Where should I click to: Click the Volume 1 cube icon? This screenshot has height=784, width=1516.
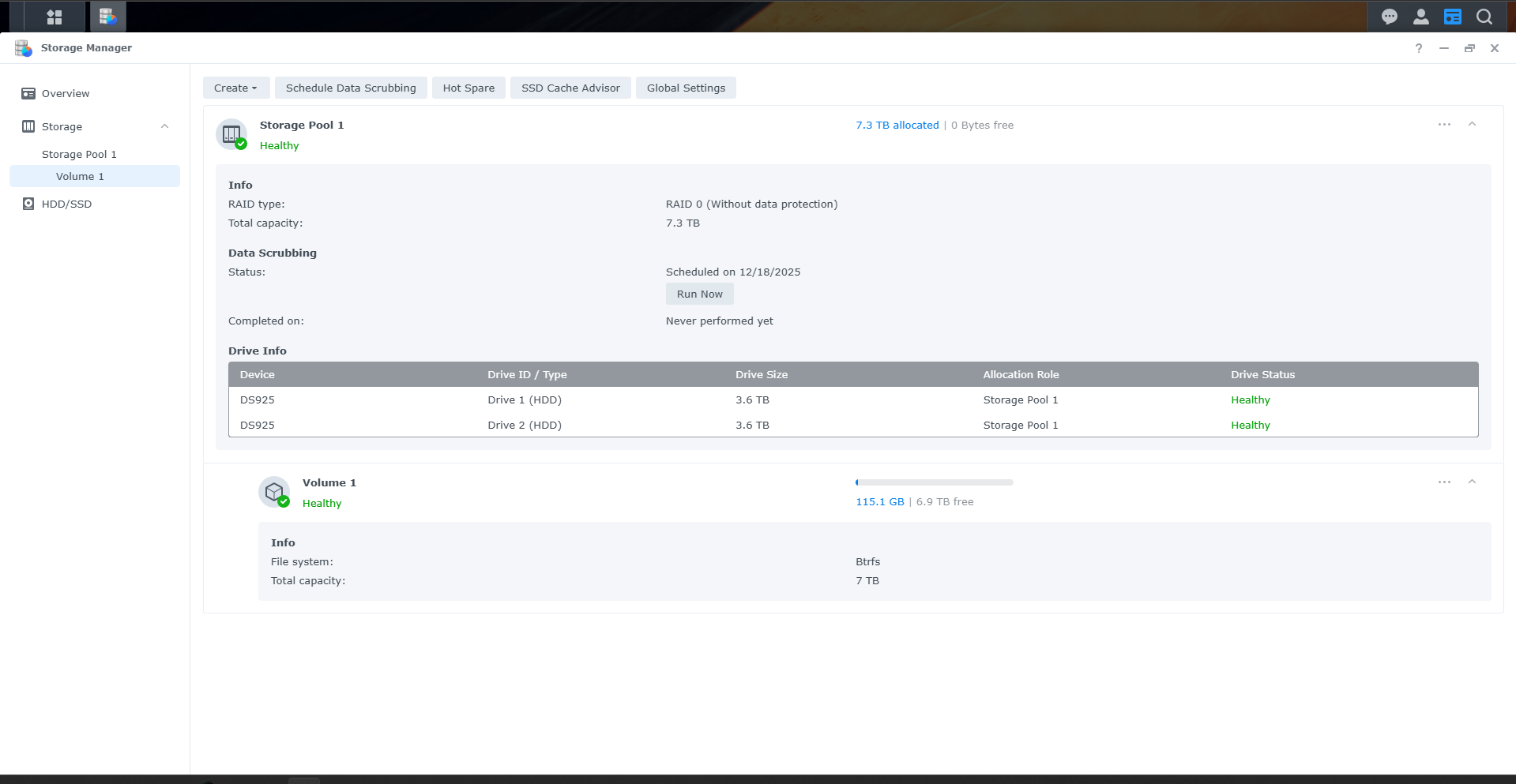pos(274,492)
